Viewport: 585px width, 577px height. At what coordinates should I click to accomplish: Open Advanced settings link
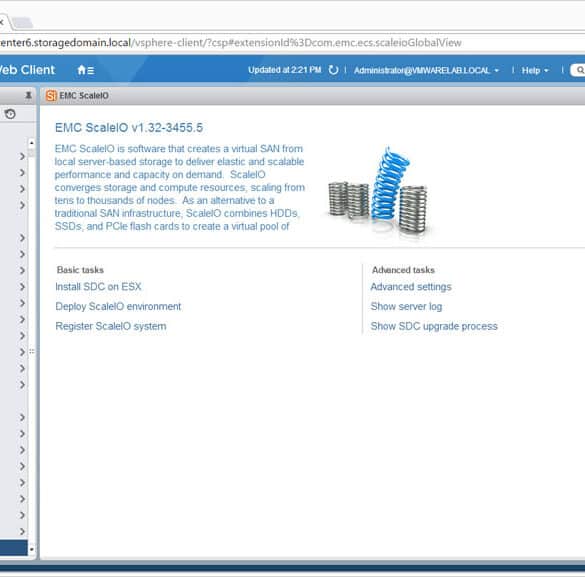click(x=411, y=287)
